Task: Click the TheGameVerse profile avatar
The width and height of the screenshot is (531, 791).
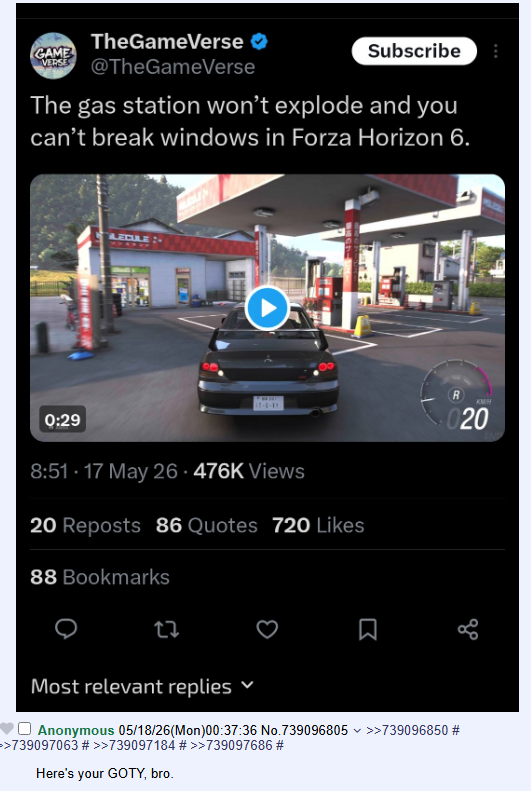Action: (x=53, y=55)
